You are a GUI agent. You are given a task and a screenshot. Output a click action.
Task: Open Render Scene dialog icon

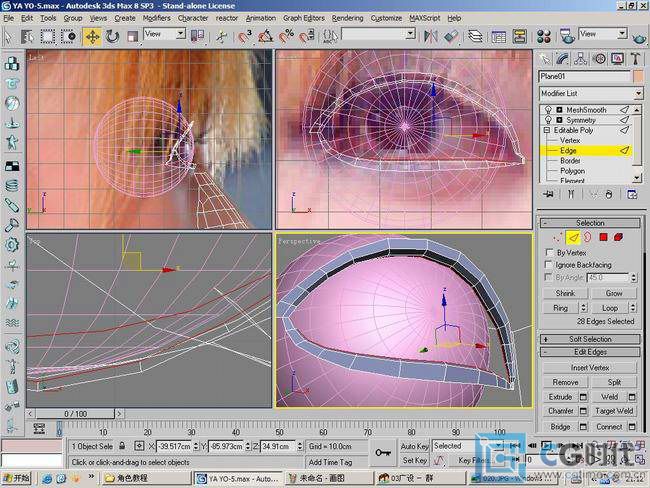(567, 36)
